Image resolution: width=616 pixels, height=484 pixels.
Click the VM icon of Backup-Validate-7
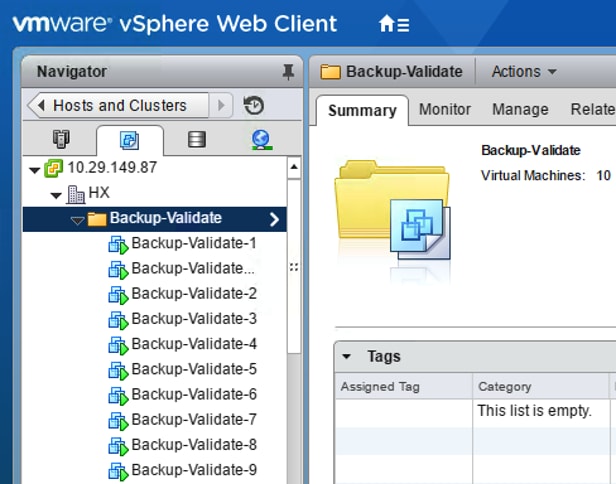tap(118, 421)
